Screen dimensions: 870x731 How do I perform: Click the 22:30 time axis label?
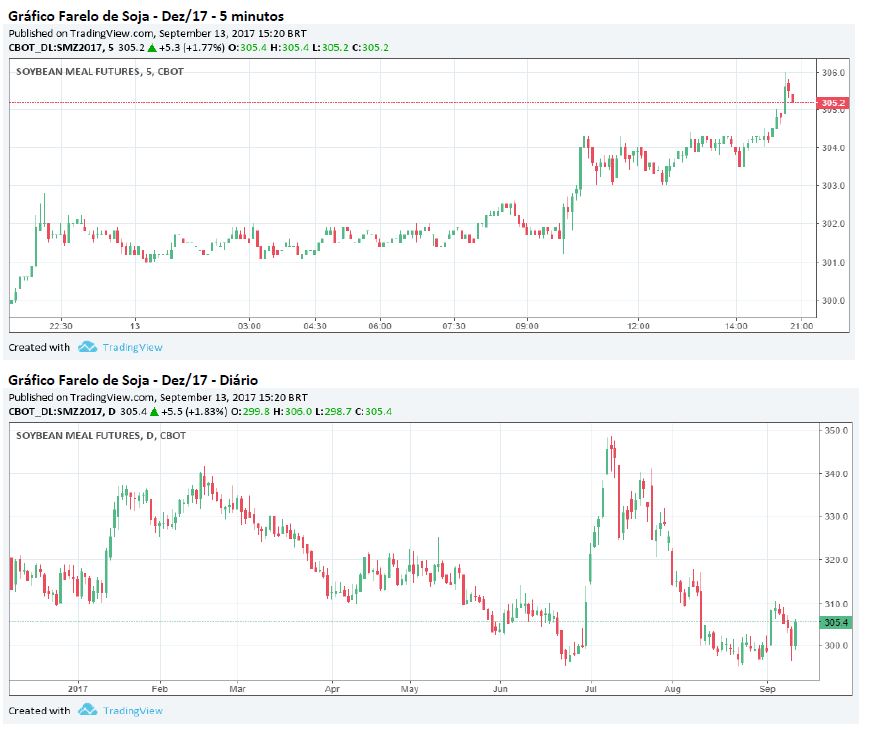click(61, 325)
